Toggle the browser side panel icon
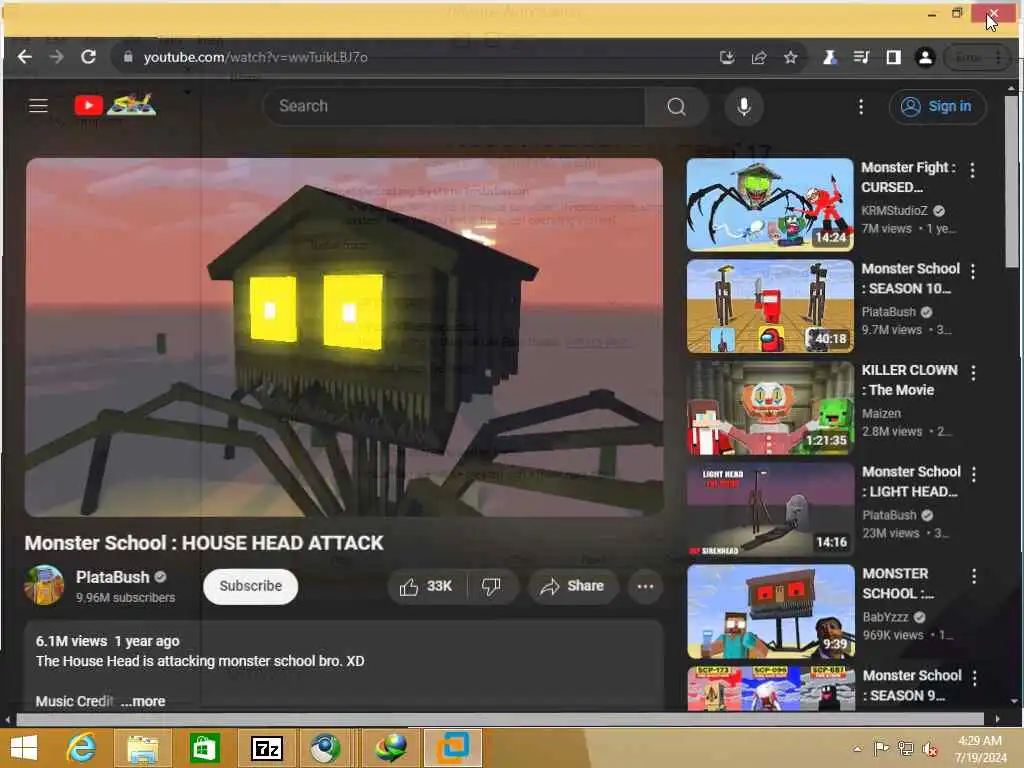Viewport: 1024px width, 768px height. tap(893, 57)
